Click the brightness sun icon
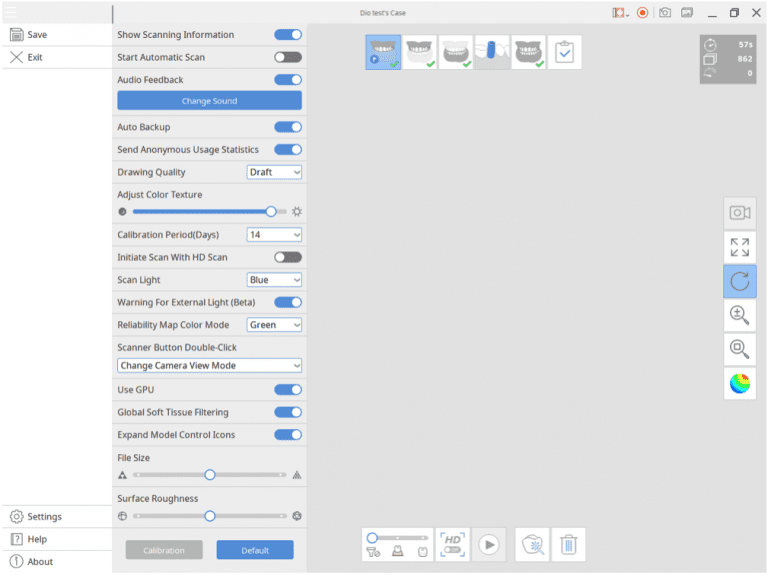This screenshot has width=768, height=575. (297, 212)
